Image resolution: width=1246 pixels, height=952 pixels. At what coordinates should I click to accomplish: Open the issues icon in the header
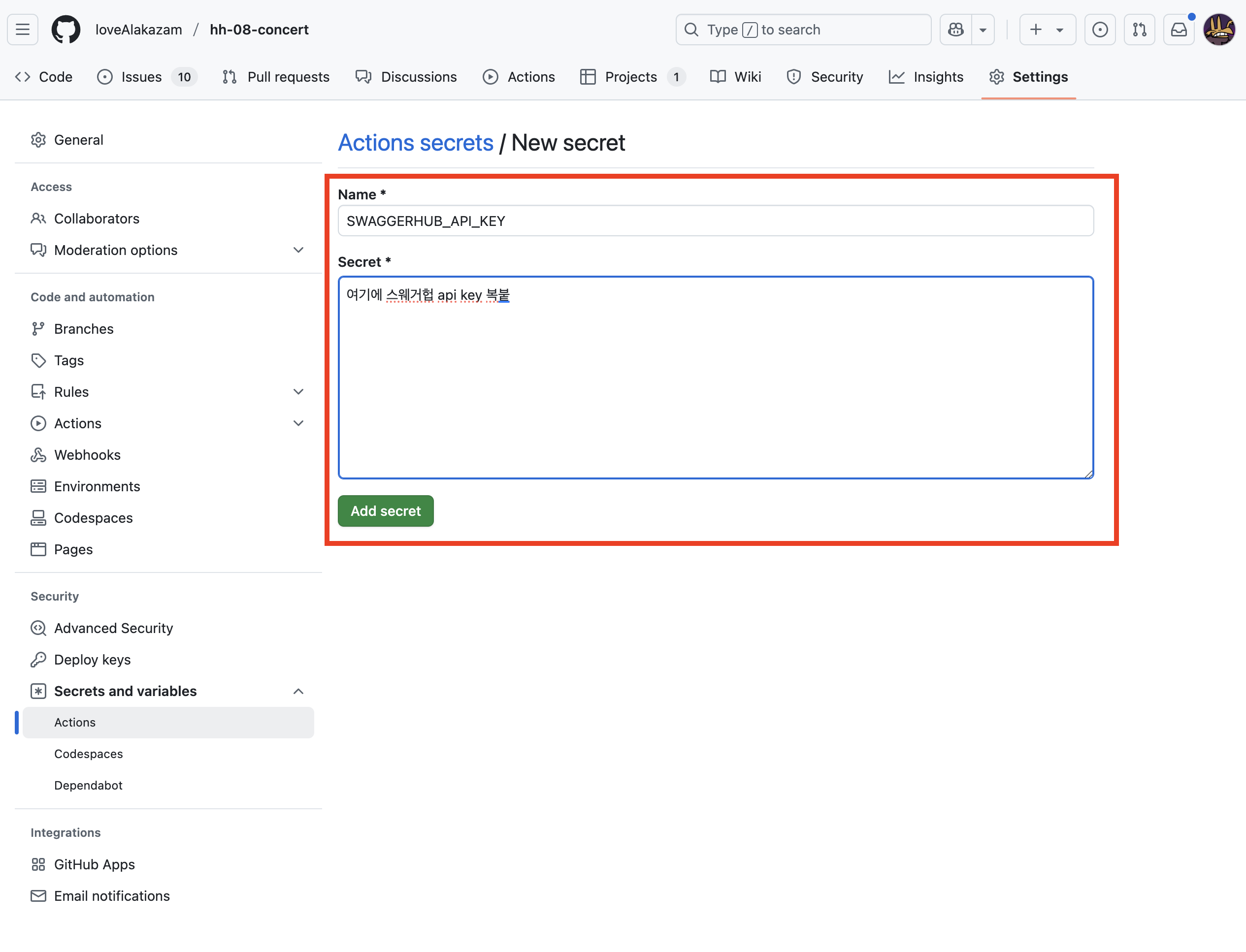coord(1100,30)
